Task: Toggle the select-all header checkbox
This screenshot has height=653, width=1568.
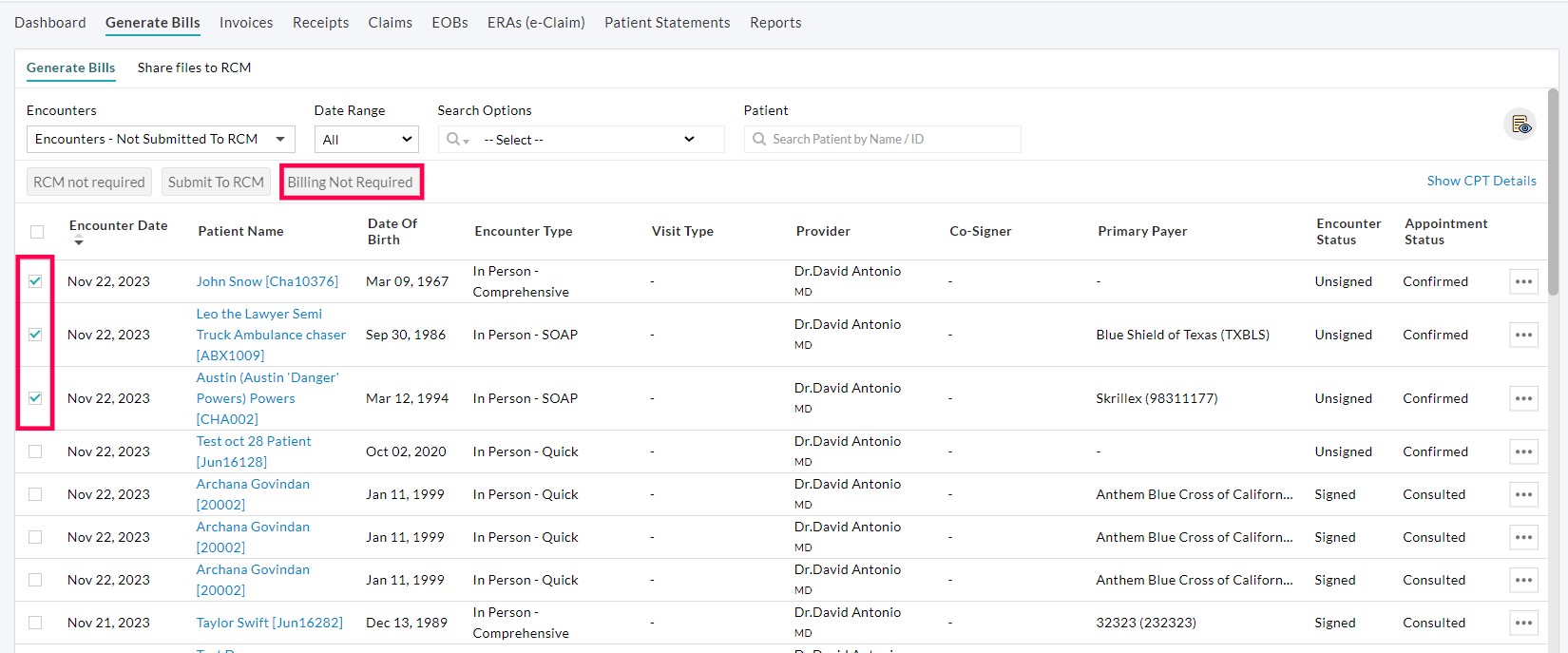Action: [37, 232]
